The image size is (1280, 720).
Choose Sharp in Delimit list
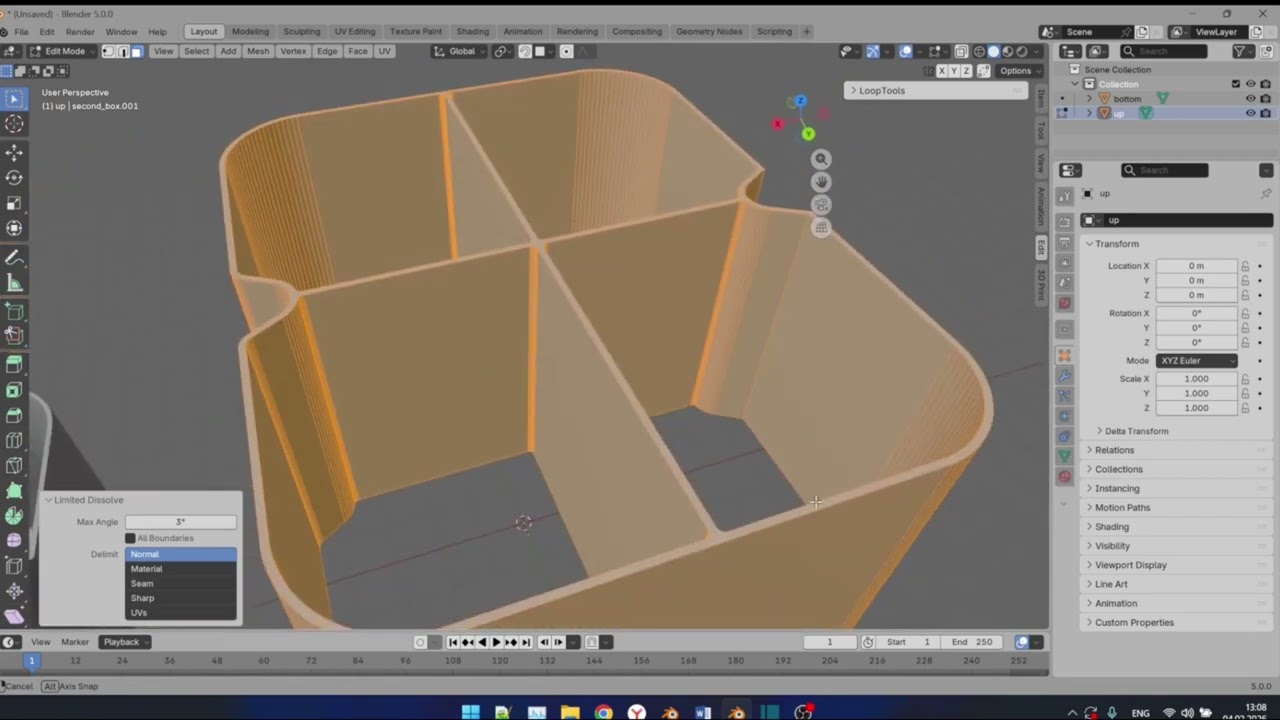pyautogui.click(x=181, y=598)
